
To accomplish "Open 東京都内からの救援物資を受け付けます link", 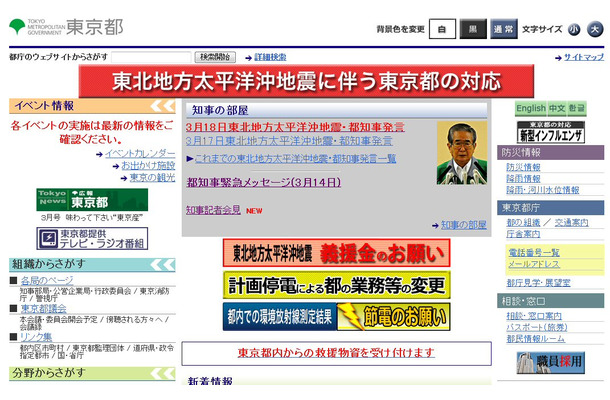I will [x=336, y=353].
